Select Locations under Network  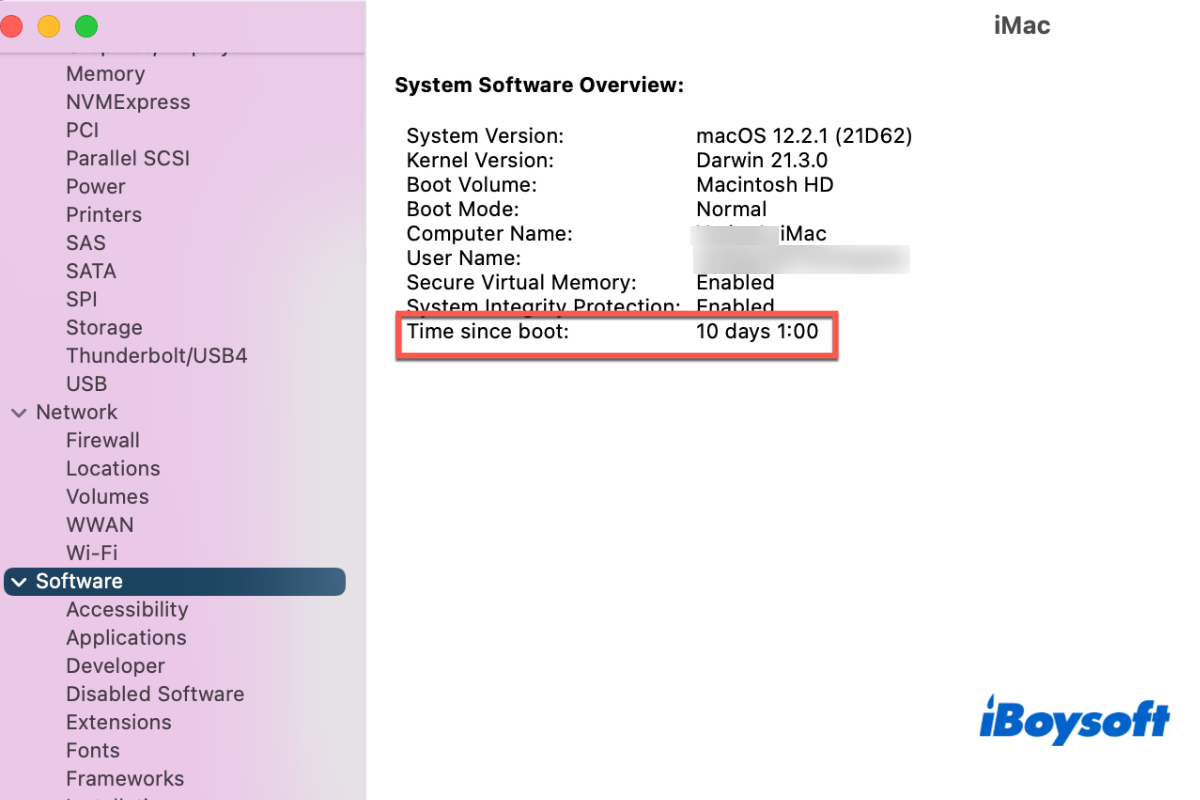click(x=113, y=468)
